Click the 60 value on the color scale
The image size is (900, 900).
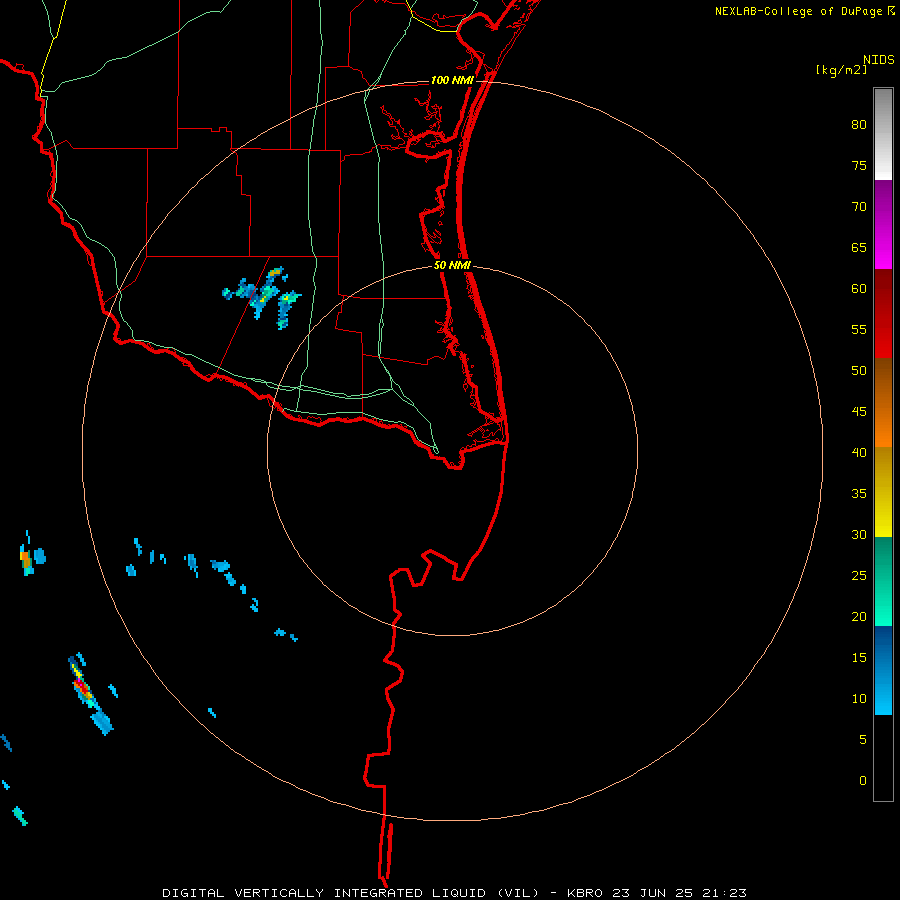(859, 289)
